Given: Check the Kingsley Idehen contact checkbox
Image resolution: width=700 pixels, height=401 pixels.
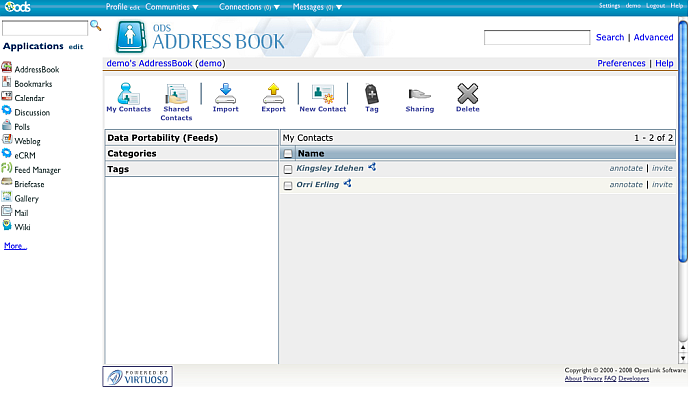Looking at the screenshot, I should (288, 169).
